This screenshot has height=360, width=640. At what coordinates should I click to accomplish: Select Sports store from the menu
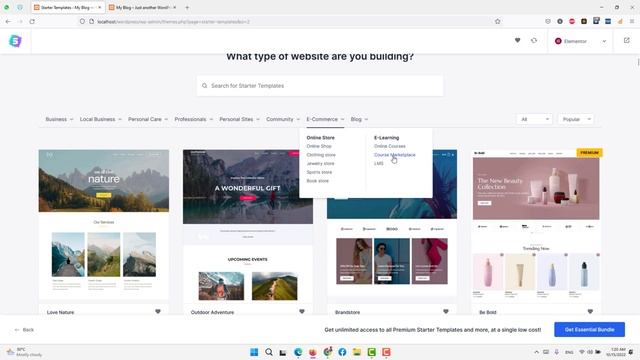click(319, 172)
